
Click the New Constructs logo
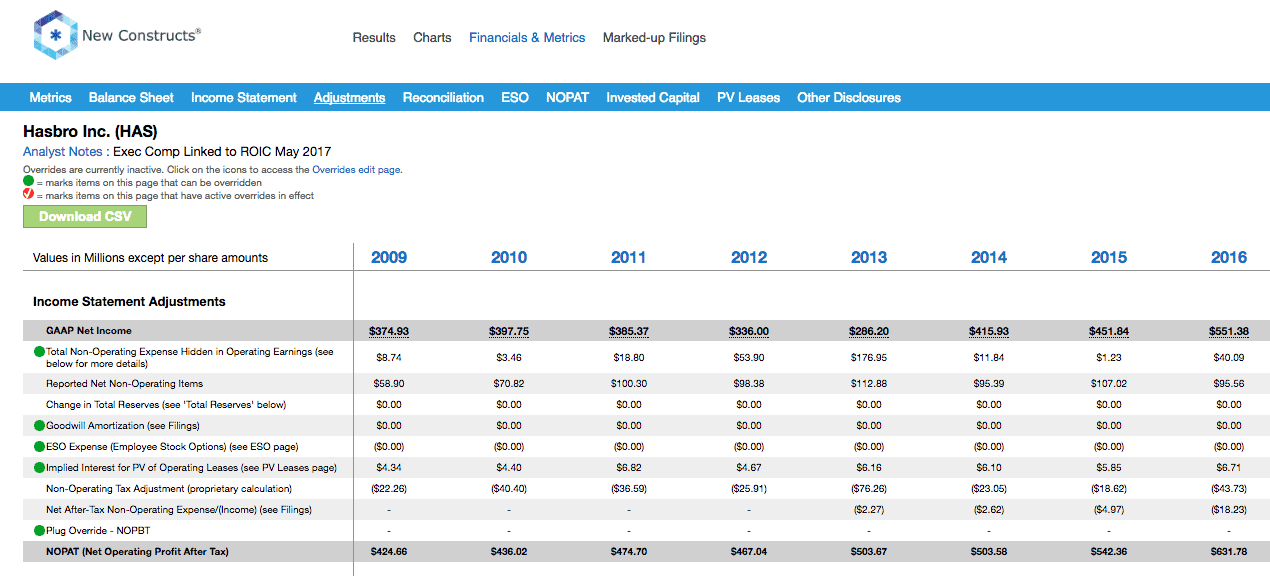[x=117, y=36]
